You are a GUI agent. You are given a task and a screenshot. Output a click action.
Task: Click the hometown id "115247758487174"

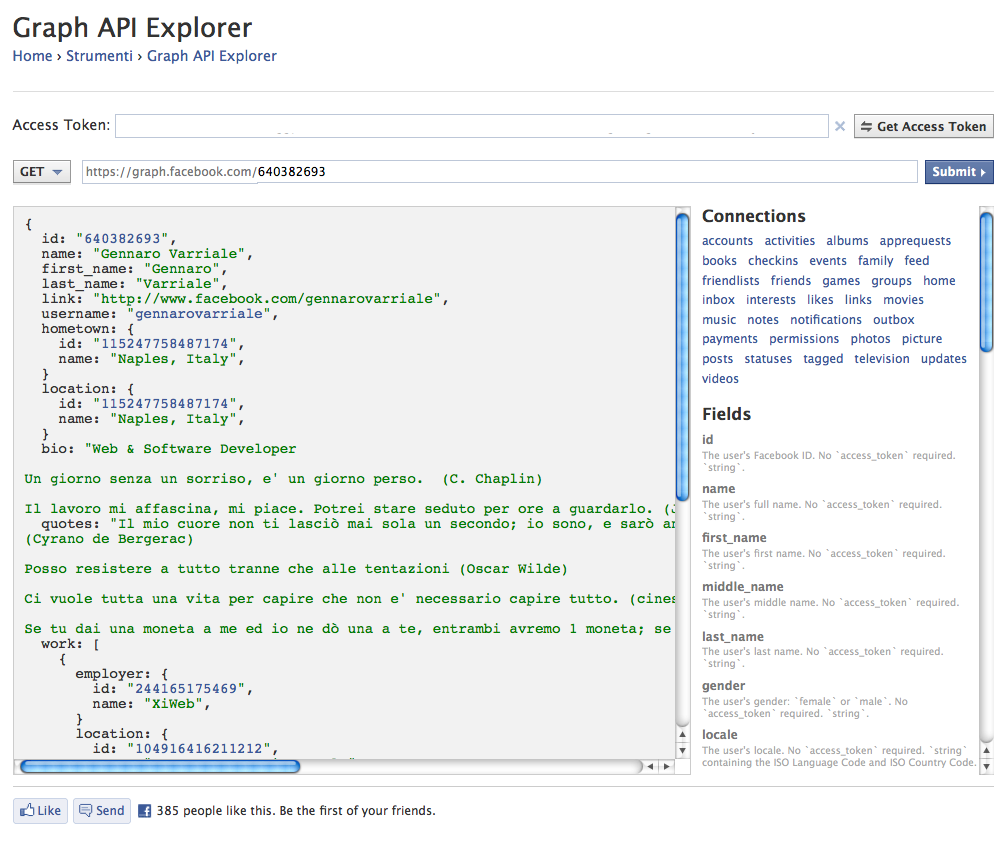[165, 344]
